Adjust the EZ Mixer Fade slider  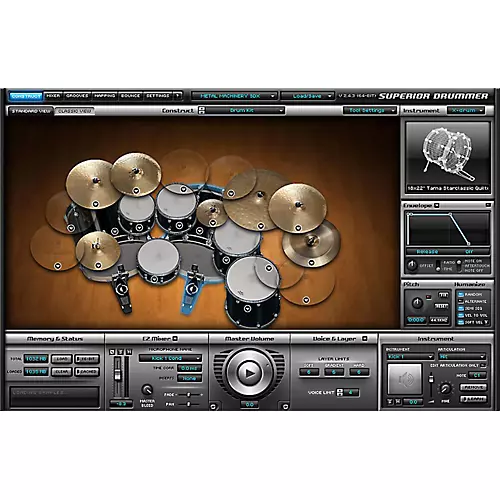pos(188,395)
